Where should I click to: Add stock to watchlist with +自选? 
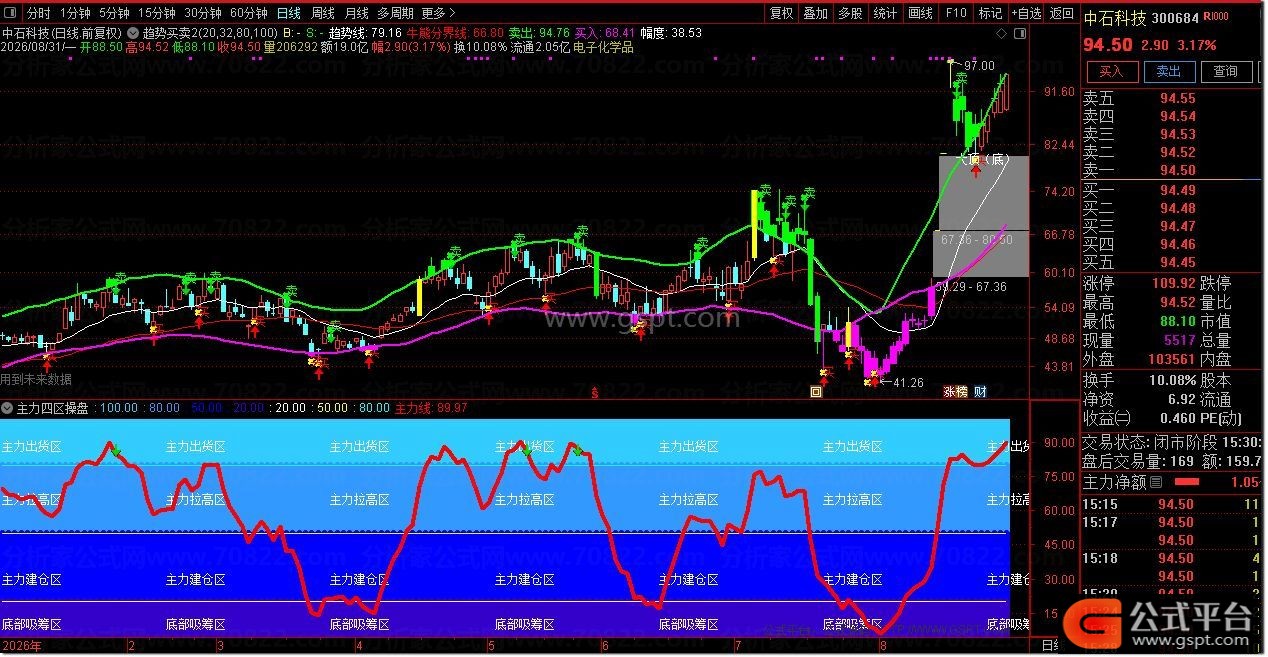1025,13
